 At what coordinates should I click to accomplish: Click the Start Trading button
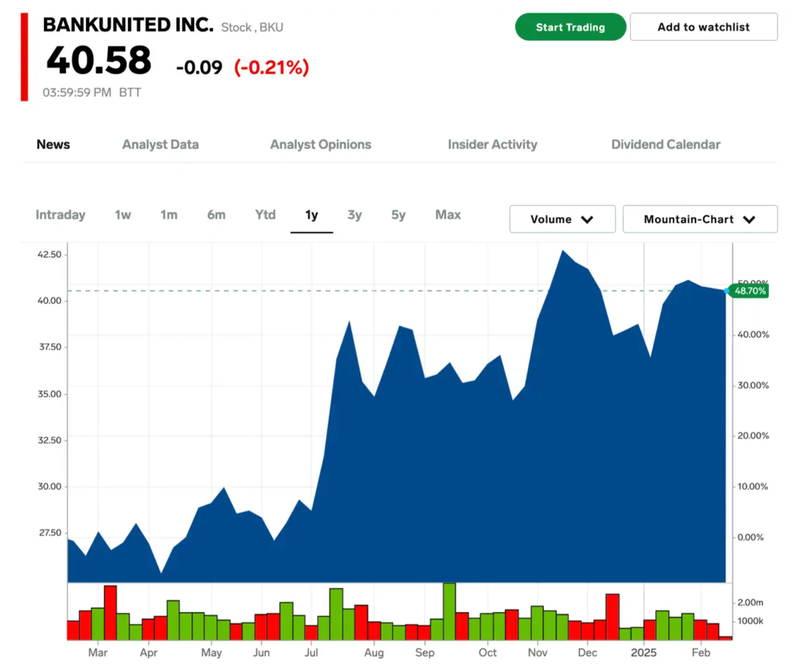570,27
